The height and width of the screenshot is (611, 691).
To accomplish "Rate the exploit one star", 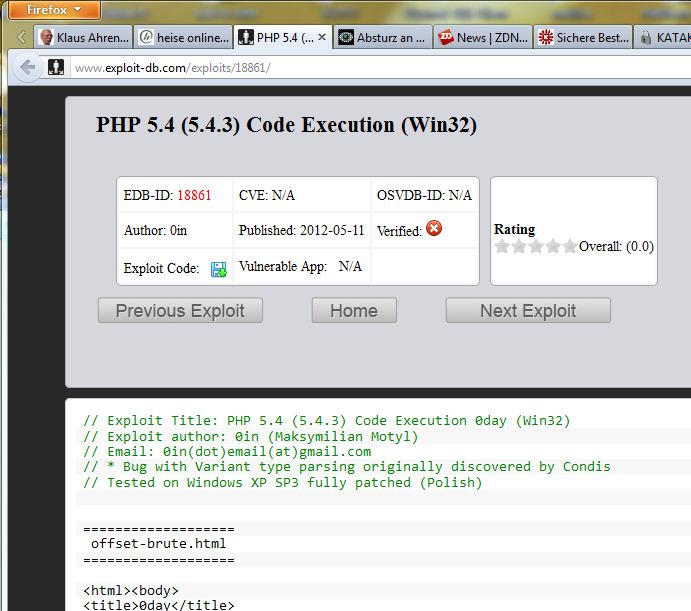I will 502,246.
